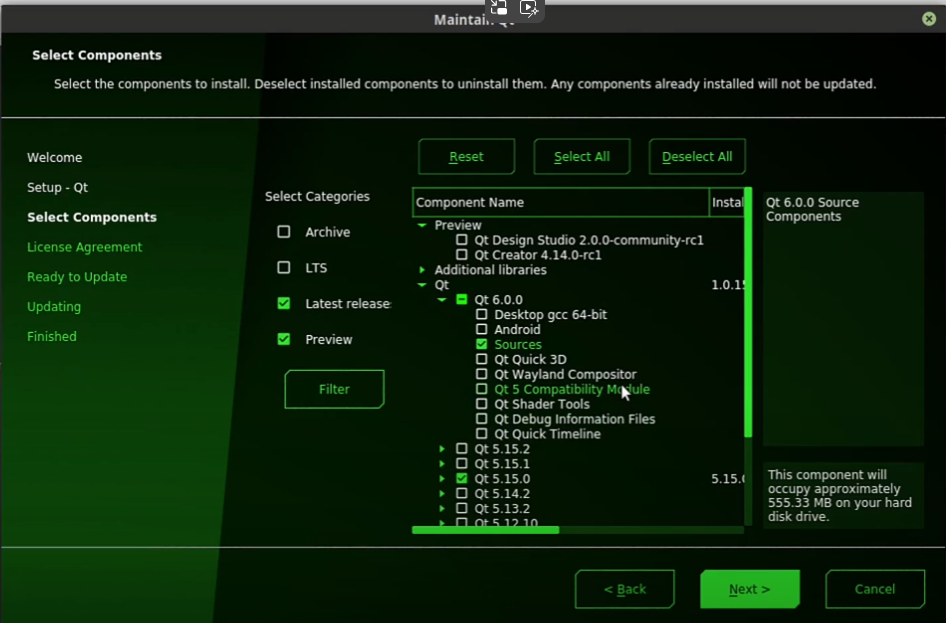Check the Qt 5.15.1 checkbox
The width and height of the screenshot is (946, 623).
click(x=462, y=463)
